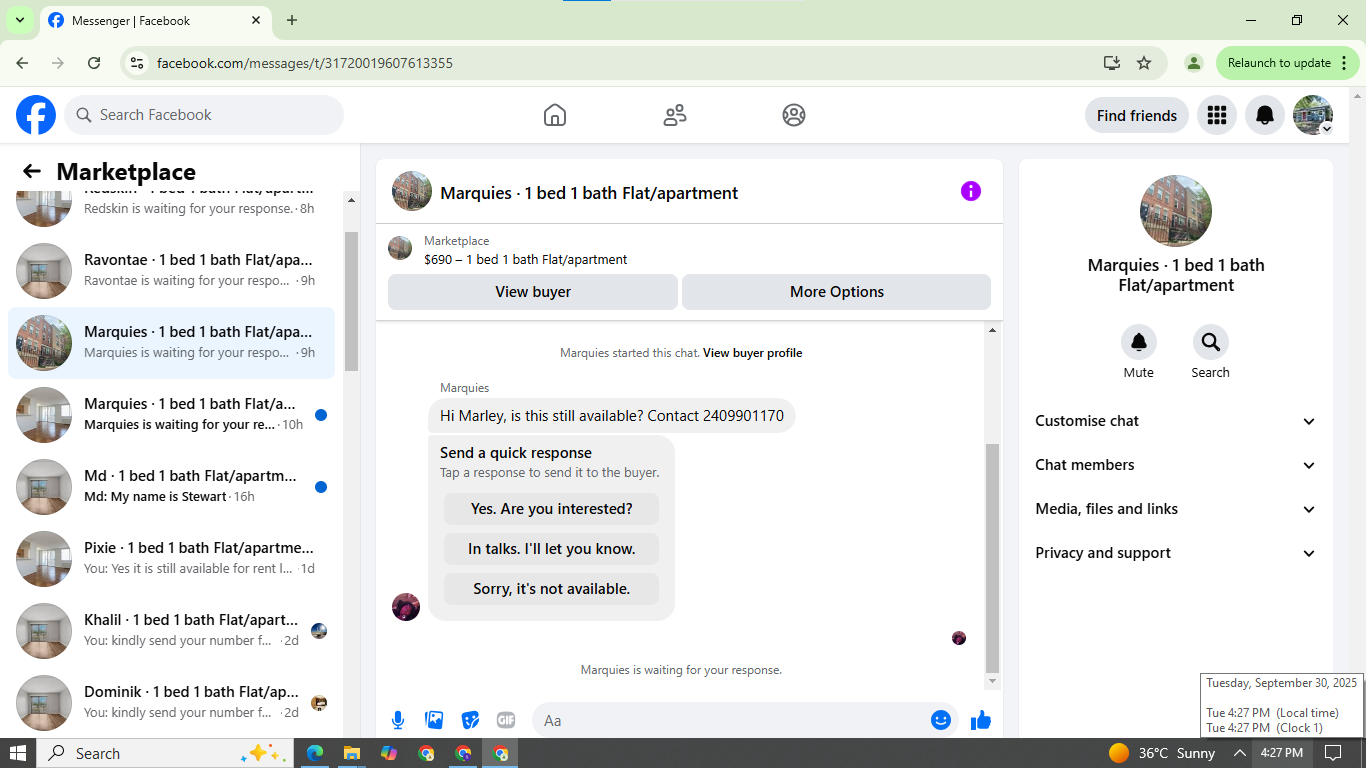This screenshot has height=768, width=1366.
Task: Open Chrome tab search dropdown
Action: pos(20,20)
